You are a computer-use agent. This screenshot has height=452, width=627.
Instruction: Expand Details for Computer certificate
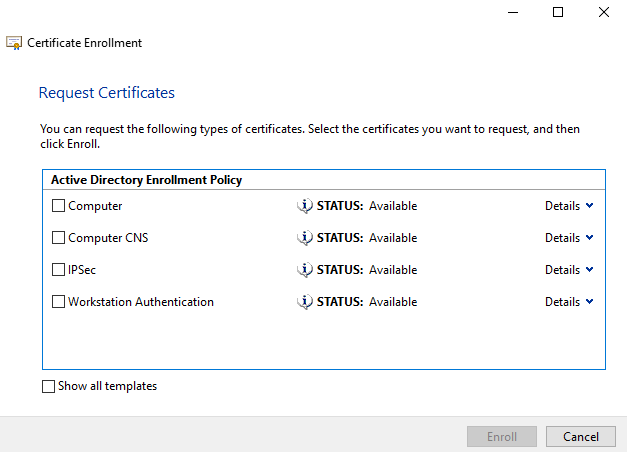tap(569, 206)
